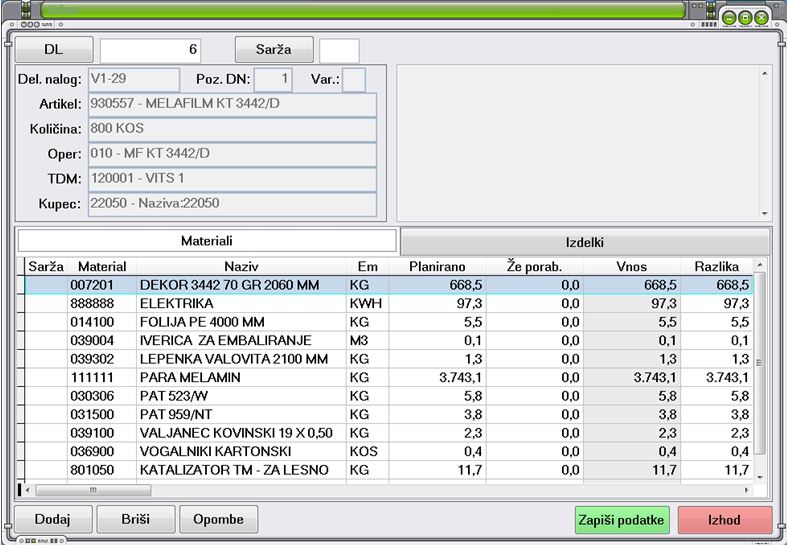Select the PARA MELAMIN material row
This screenshot has width=787, height=545.
pos(389,377)
